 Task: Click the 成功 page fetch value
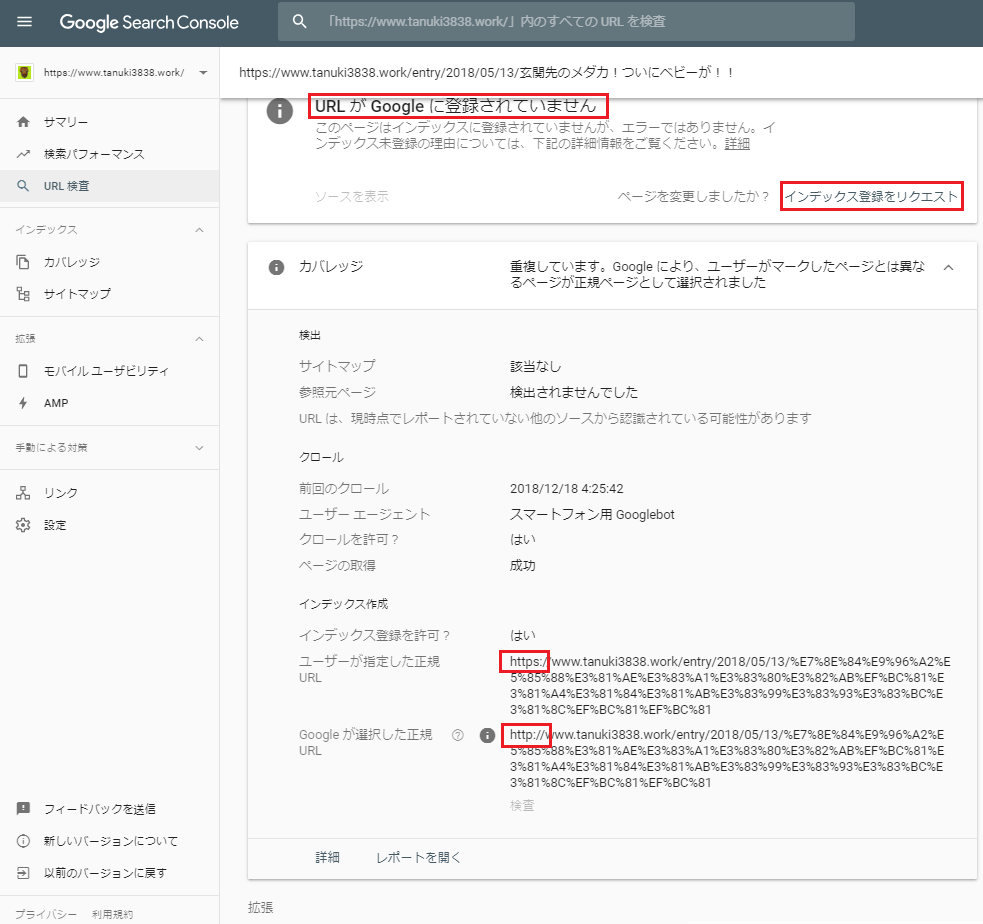(522, 565)
